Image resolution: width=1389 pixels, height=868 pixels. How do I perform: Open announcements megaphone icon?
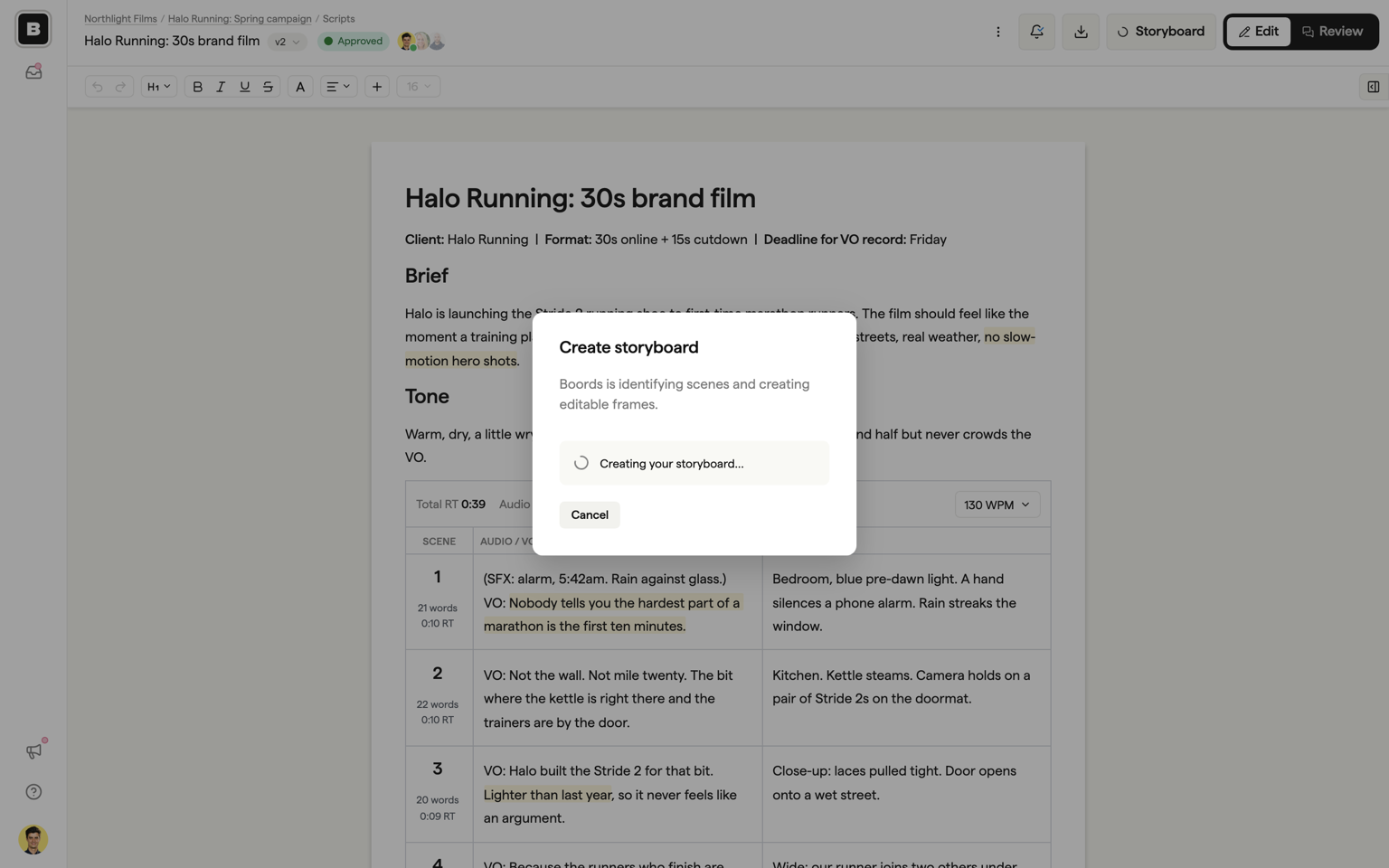click(33, 750)
